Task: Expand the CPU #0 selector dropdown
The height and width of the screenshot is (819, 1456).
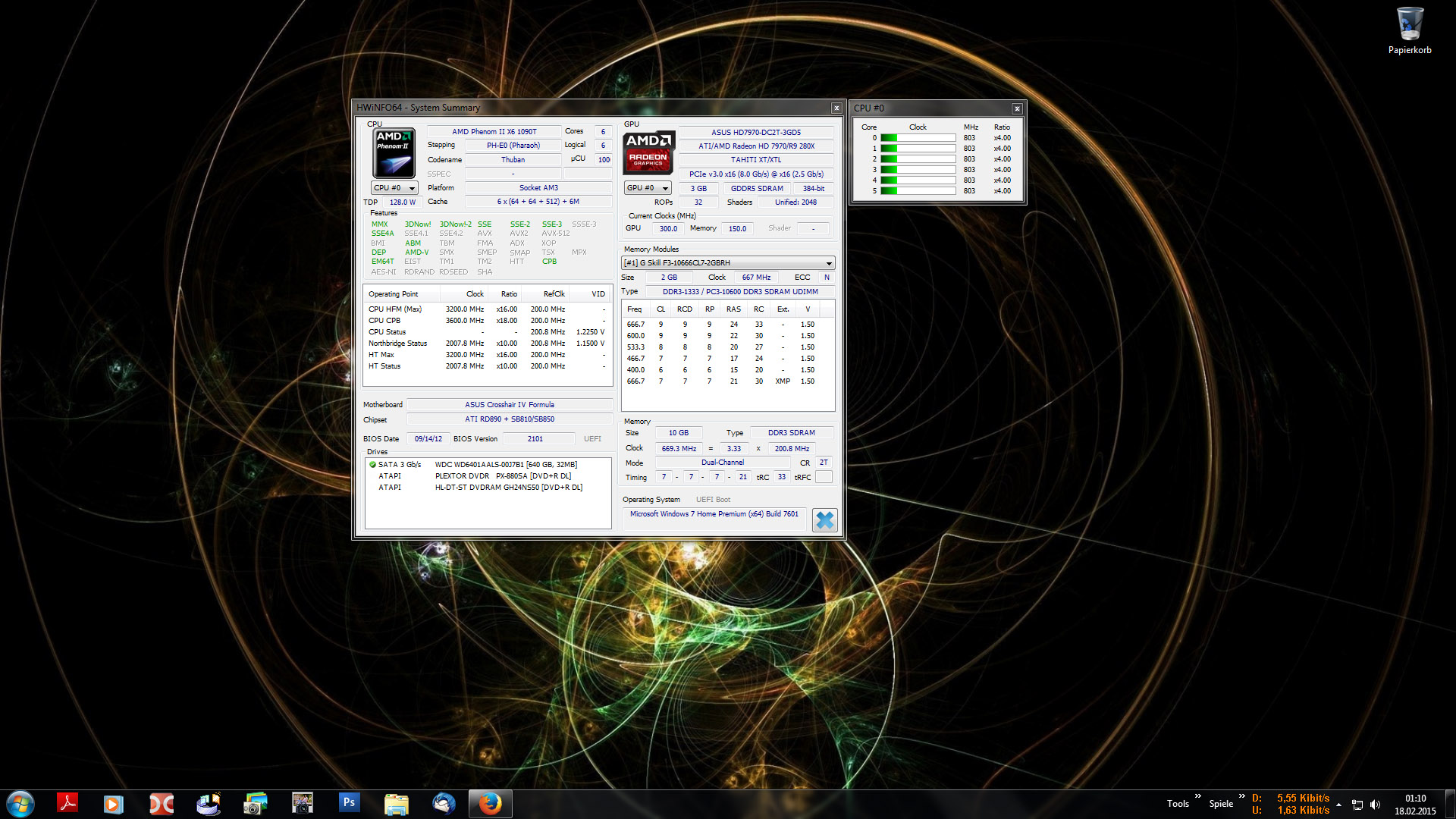Action: [394, 188]
